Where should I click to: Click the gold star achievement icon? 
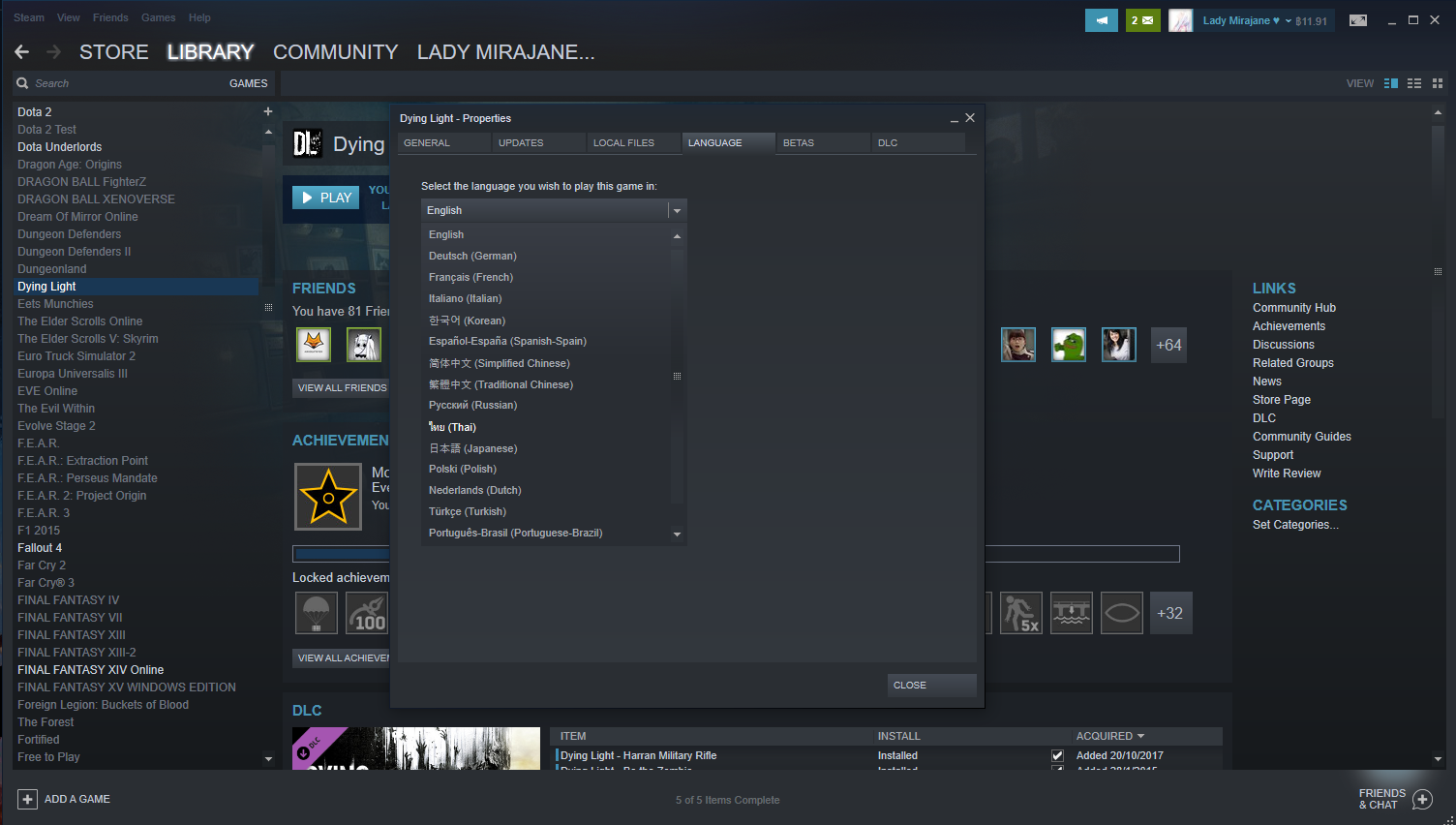[x=328, y=497]
